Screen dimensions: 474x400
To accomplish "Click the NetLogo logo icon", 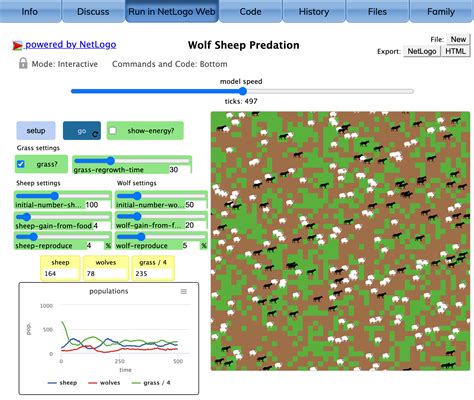I will [x=17, y=45].
